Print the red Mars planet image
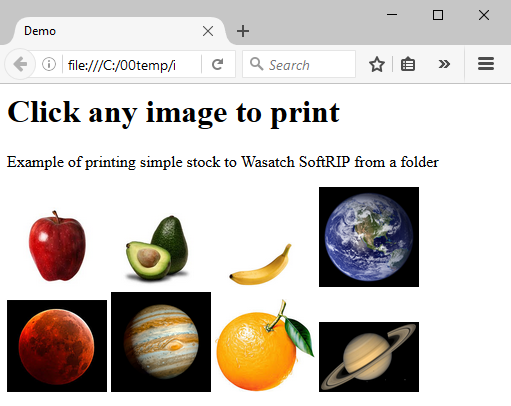The height and width of the screenshot is (406, 511). (x=57, y=346)
